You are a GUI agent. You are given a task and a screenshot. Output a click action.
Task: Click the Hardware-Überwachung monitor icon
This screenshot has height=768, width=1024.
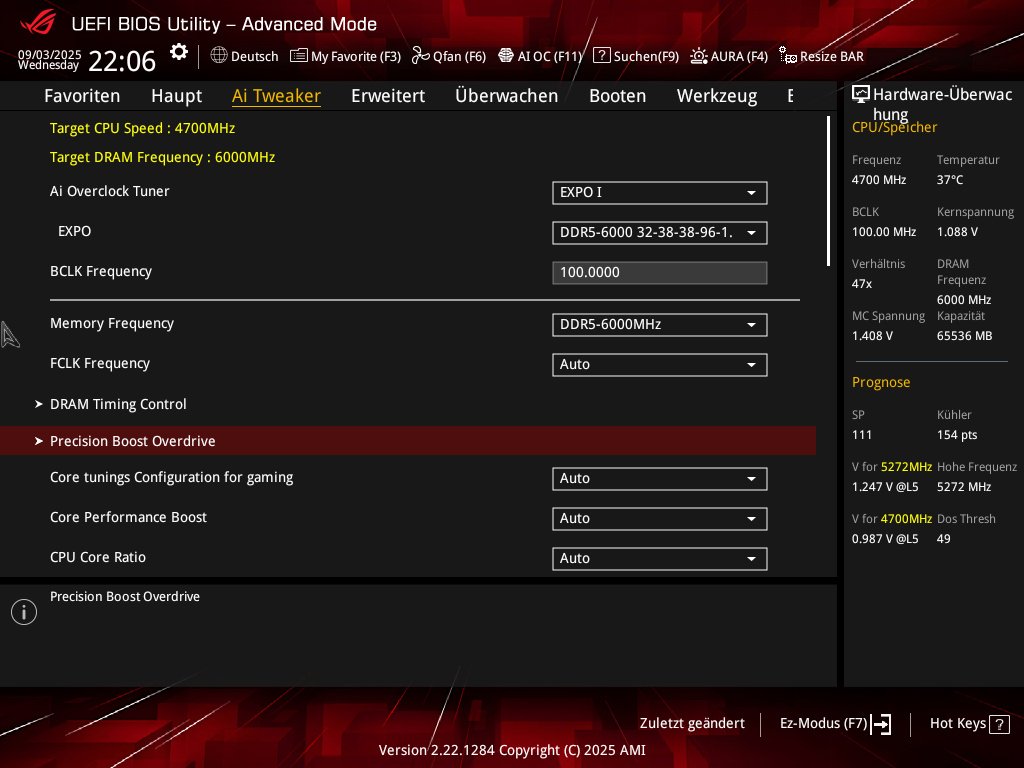861,95
